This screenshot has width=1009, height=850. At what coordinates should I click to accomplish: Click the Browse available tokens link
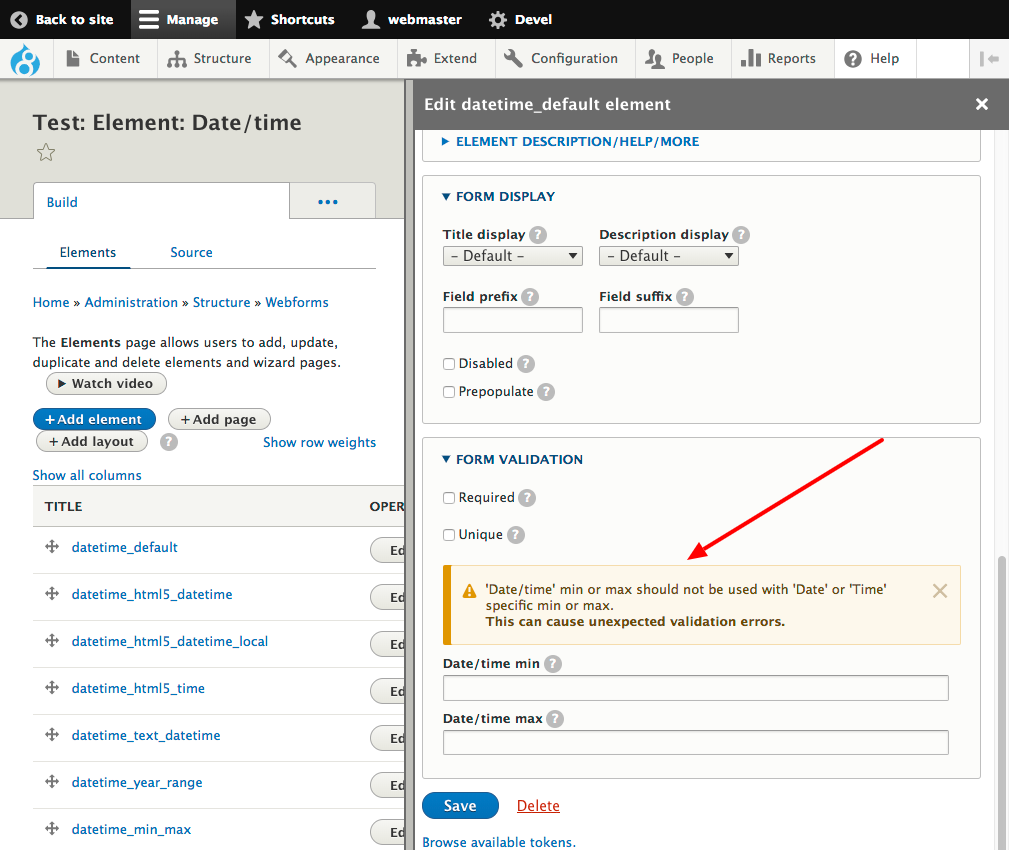click(x=499, y=842)
